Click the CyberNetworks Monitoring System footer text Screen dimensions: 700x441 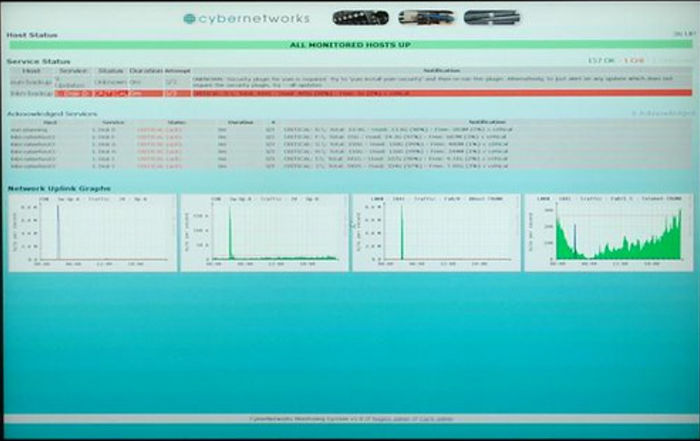pyautogui.click(x=349, y=420)
